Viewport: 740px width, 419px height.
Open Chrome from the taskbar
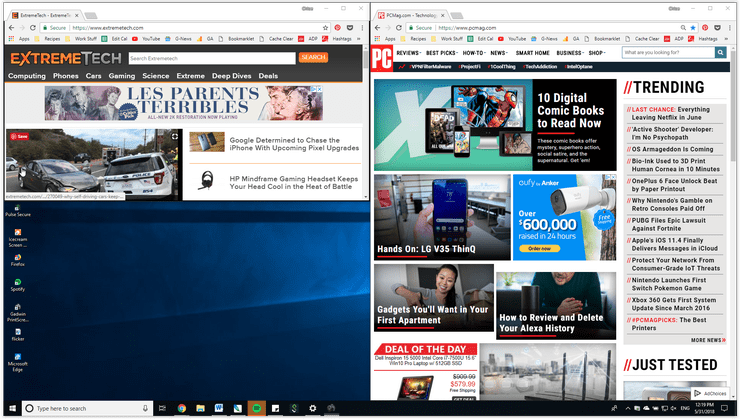tap(182, 408)
